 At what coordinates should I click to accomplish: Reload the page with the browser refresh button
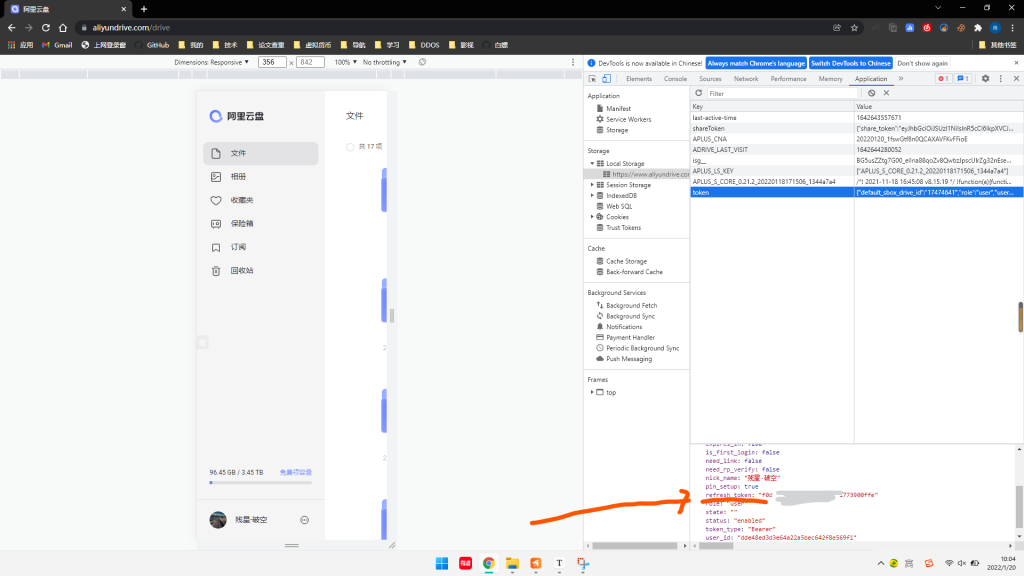[x=46, y=27]
